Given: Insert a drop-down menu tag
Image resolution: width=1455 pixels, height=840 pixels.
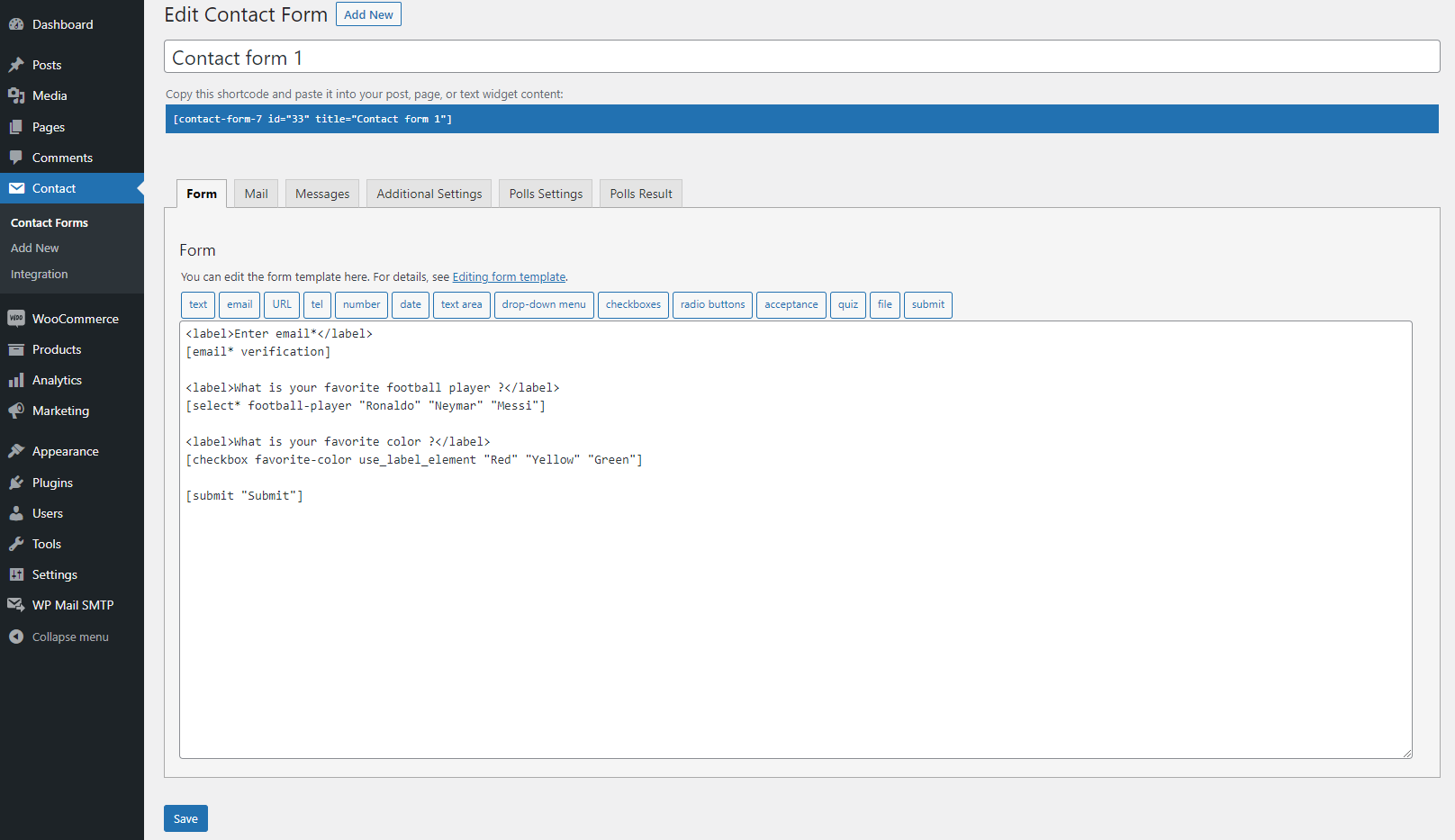Looking at the screenshot, I should click(x=544, y=304).
